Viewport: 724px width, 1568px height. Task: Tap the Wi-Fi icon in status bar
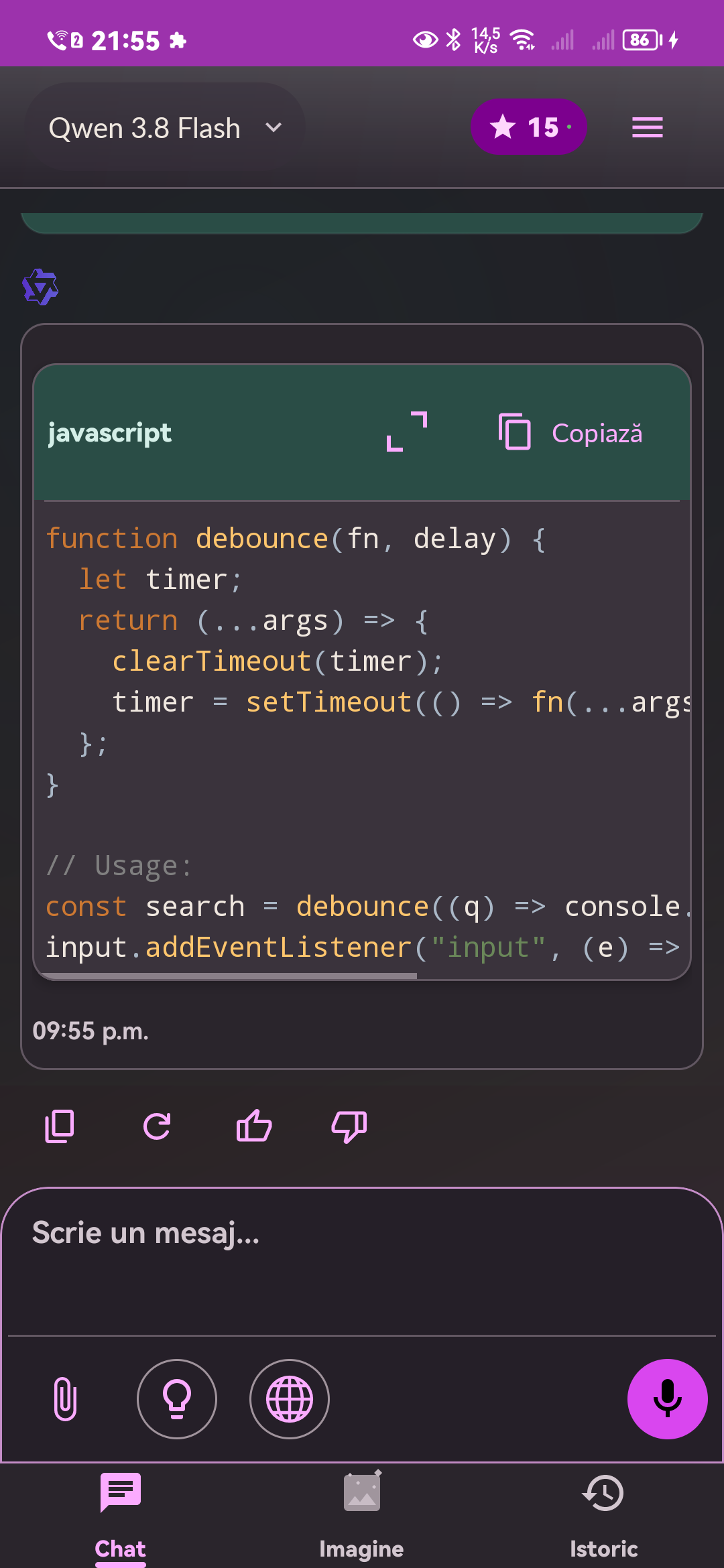click(522, 40)
